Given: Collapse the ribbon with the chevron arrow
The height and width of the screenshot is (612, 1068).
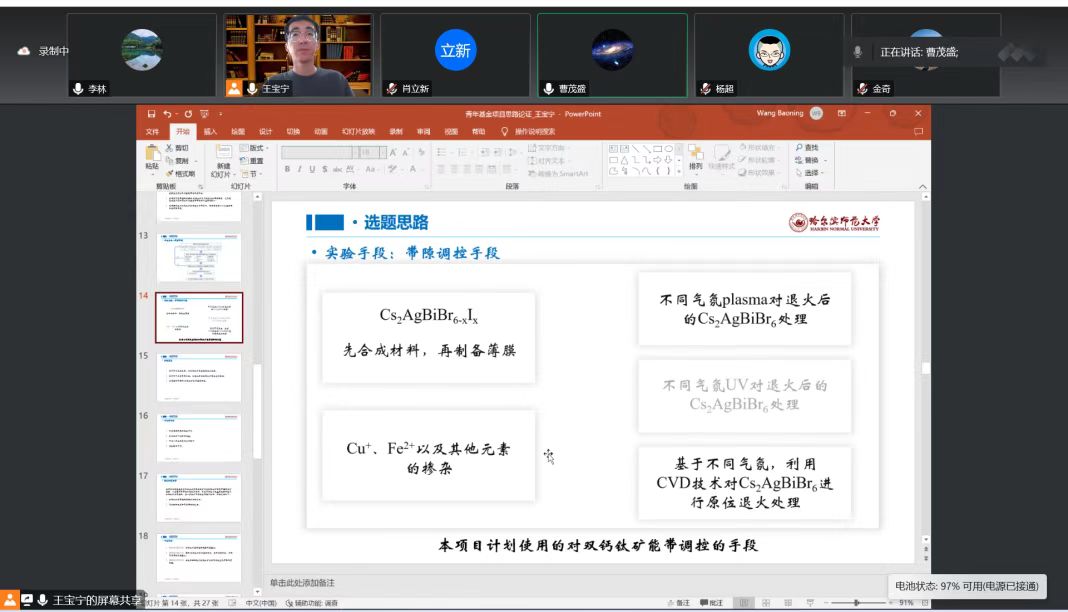Looking at the screenshot, I should (x=921, y=186).
